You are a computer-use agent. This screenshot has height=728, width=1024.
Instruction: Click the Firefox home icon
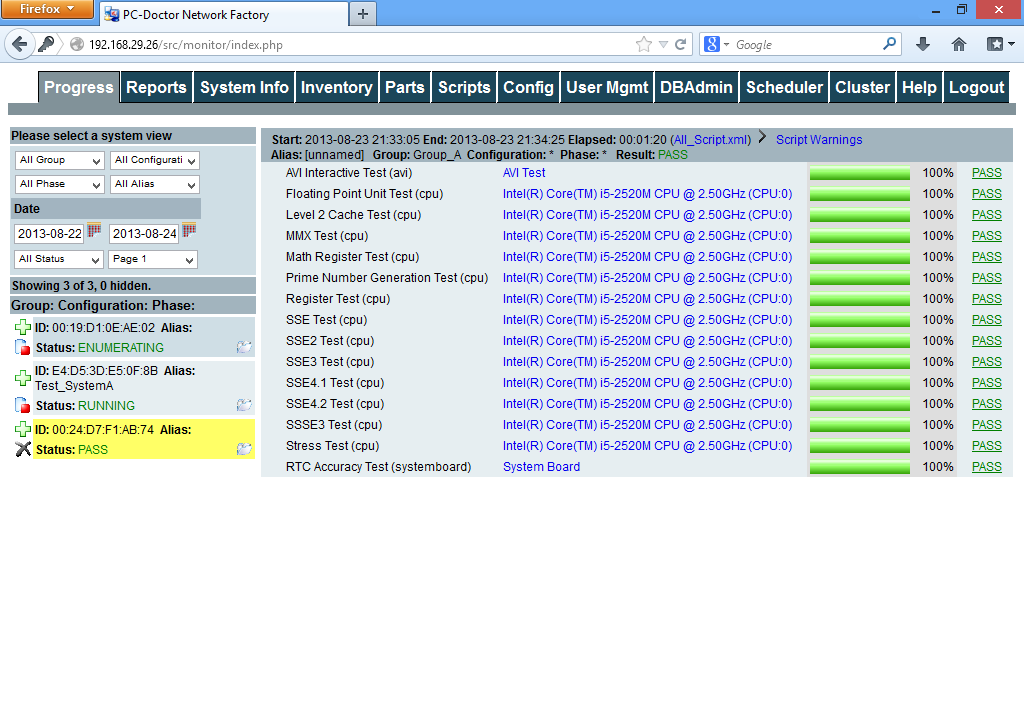point(958,44)
